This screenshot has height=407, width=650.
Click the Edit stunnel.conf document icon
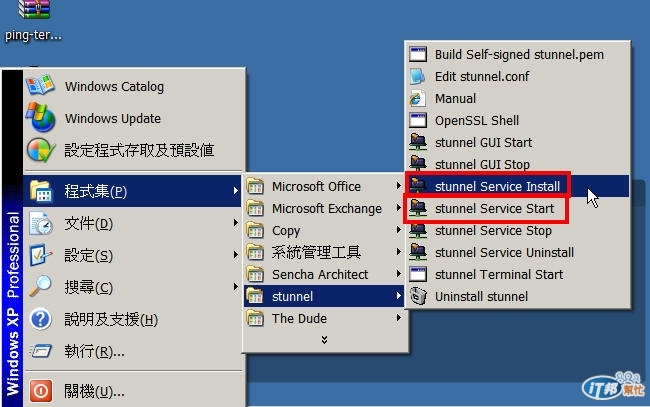tap(418, 76)
